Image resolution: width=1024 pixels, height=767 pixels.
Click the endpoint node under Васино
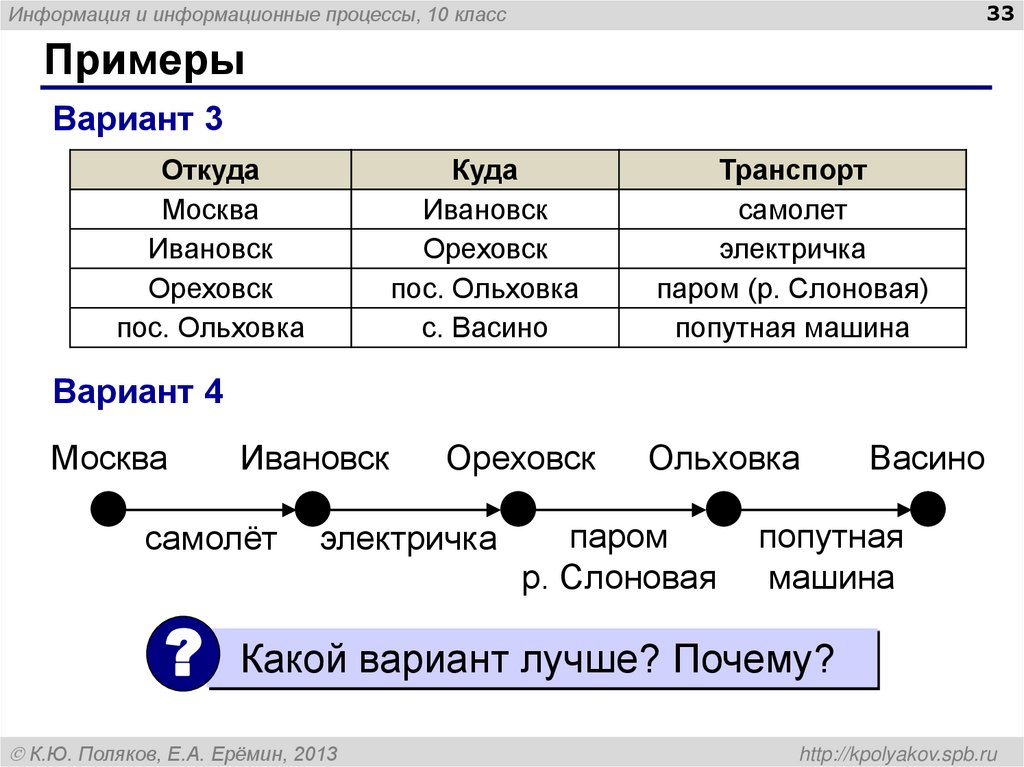click(927, 507)
